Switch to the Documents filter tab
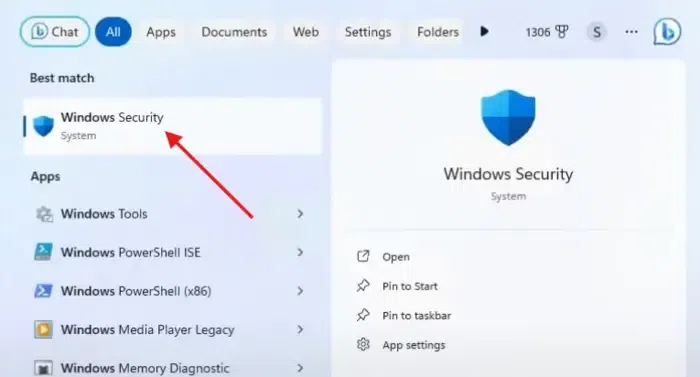 tap(234, 32)
